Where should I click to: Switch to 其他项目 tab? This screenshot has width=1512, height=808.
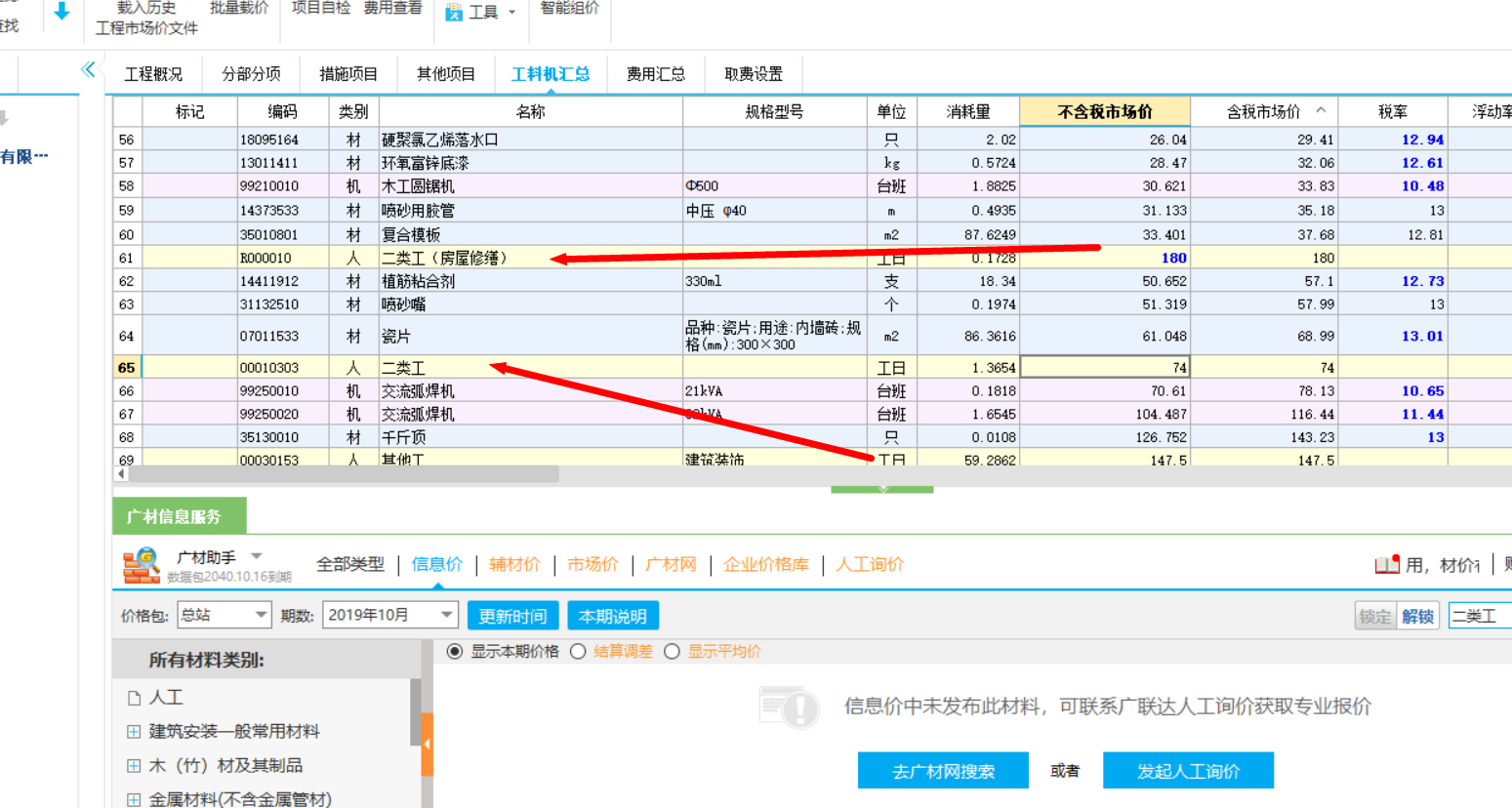446,74
